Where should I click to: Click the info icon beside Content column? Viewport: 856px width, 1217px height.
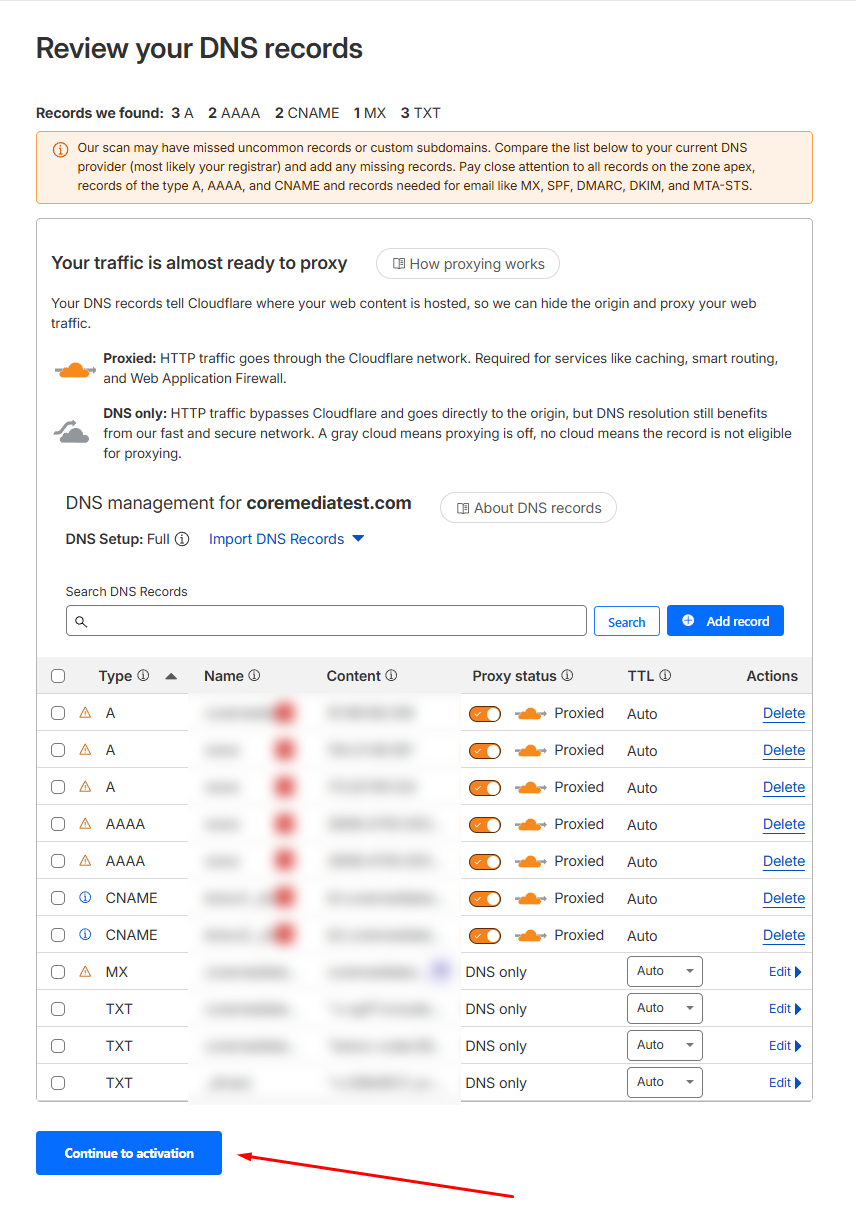click(x=391, y=676)
